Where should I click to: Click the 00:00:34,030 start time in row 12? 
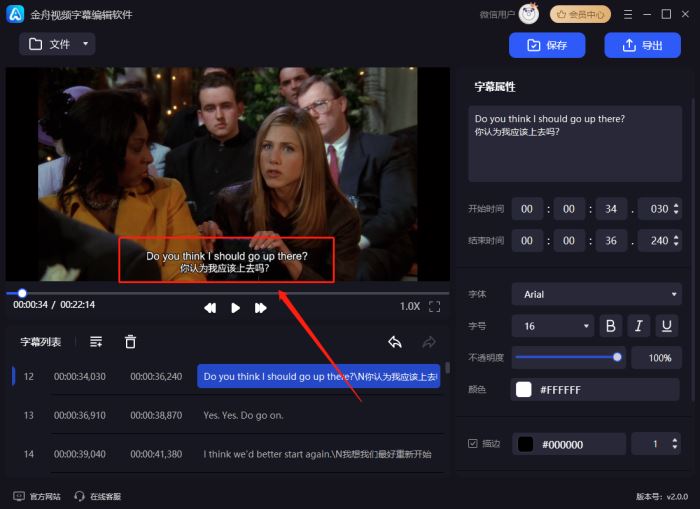(80, 376)
